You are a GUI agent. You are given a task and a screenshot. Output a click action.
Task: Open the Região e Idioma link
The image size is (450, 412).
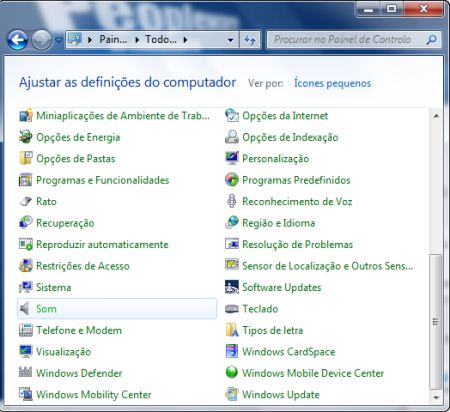click(x=279, y=223)
